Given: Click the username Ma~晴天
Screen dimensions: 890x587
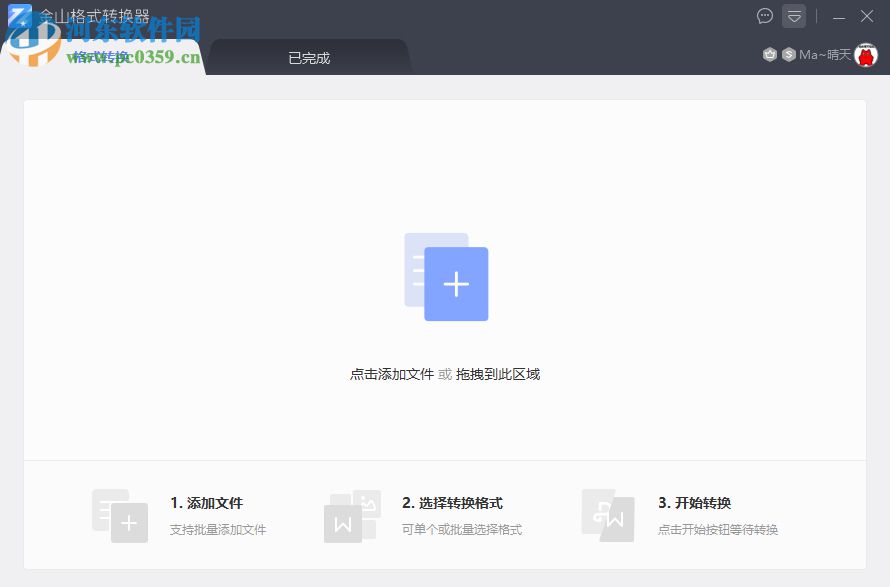Looking at the screenshot, I should click(x=825, y=54).
